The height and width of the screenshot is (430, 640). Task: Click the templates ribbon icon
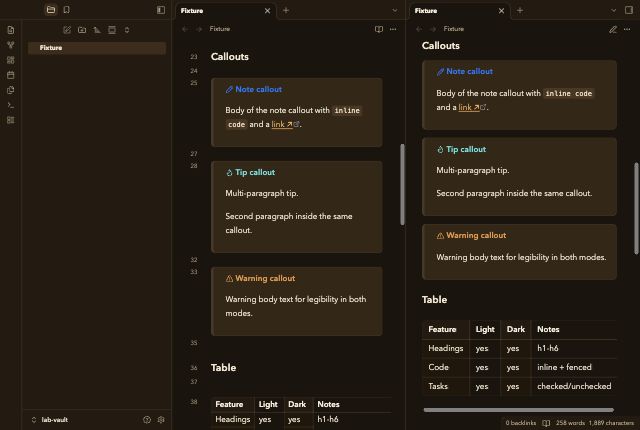tap(11, 90)
